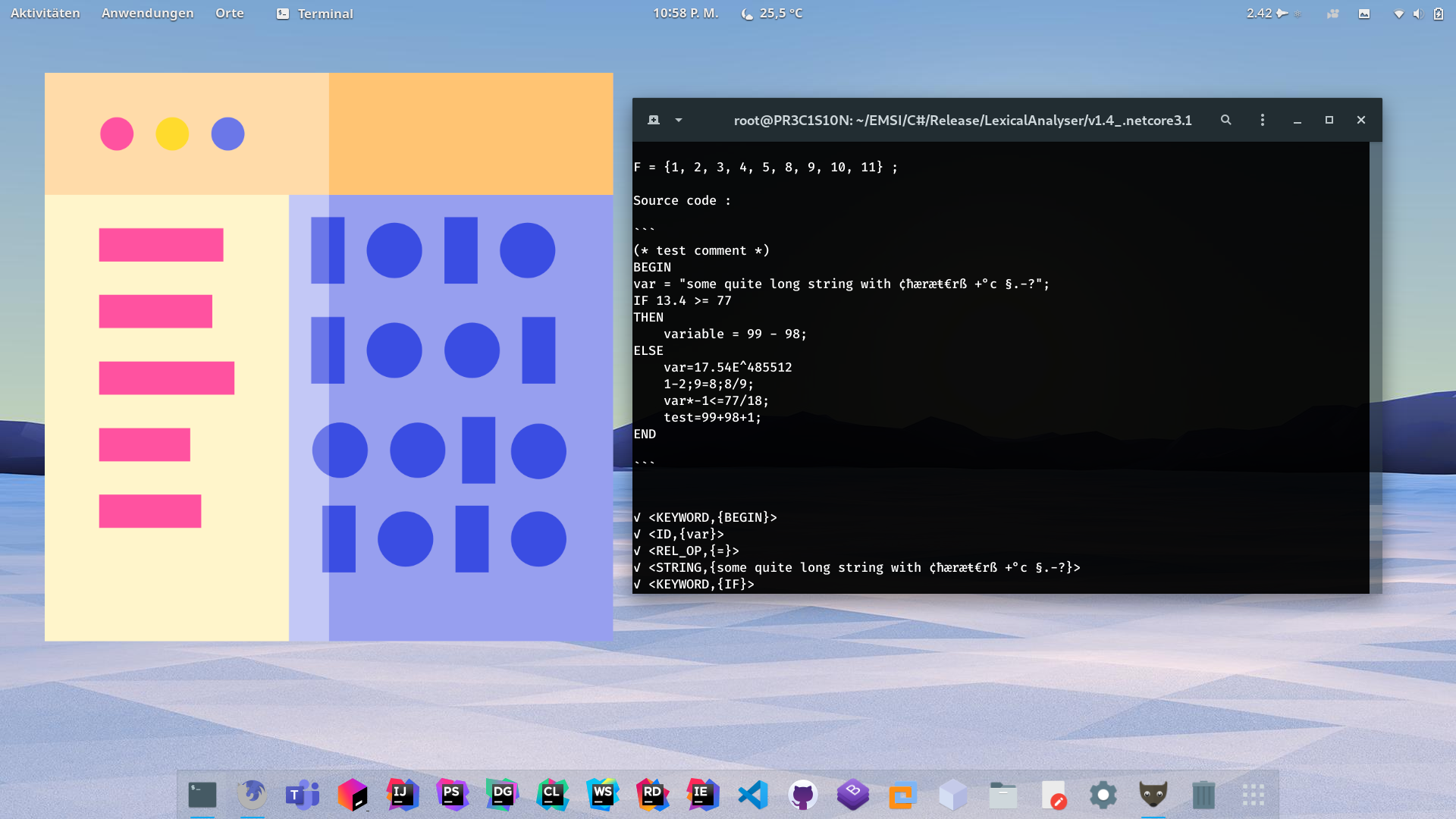Open the Aktivitäten overview
Viewport: 1456px width, 819px height.
(x=45, y=13)
